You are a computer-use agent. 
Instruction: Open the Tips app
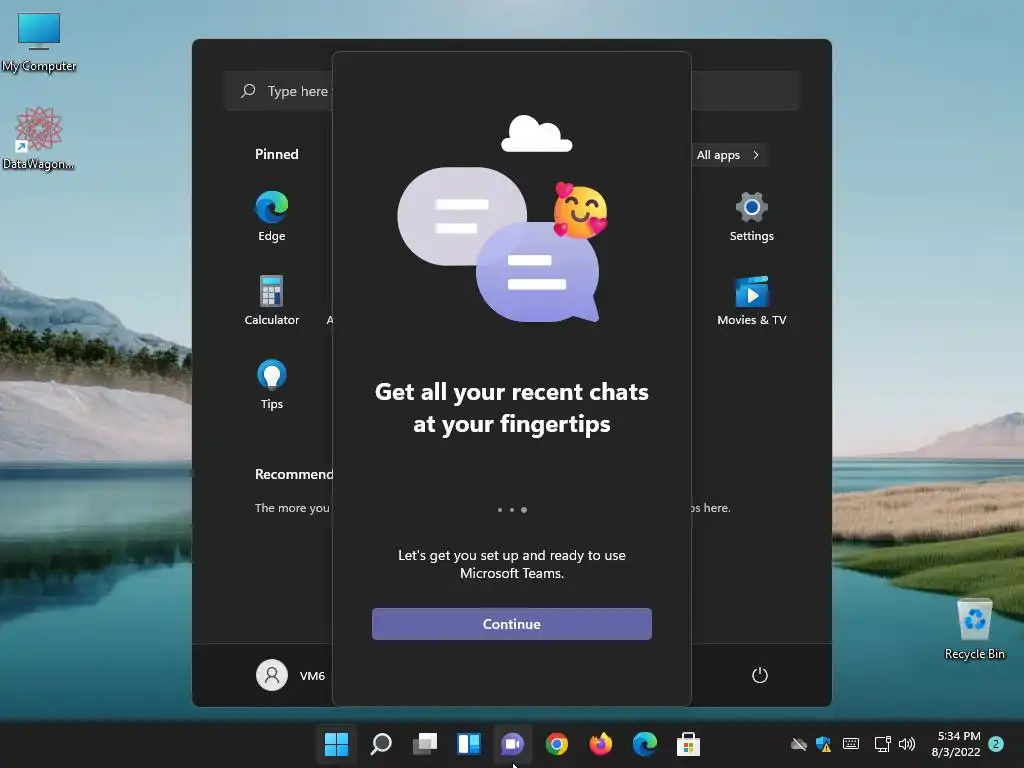272,385
